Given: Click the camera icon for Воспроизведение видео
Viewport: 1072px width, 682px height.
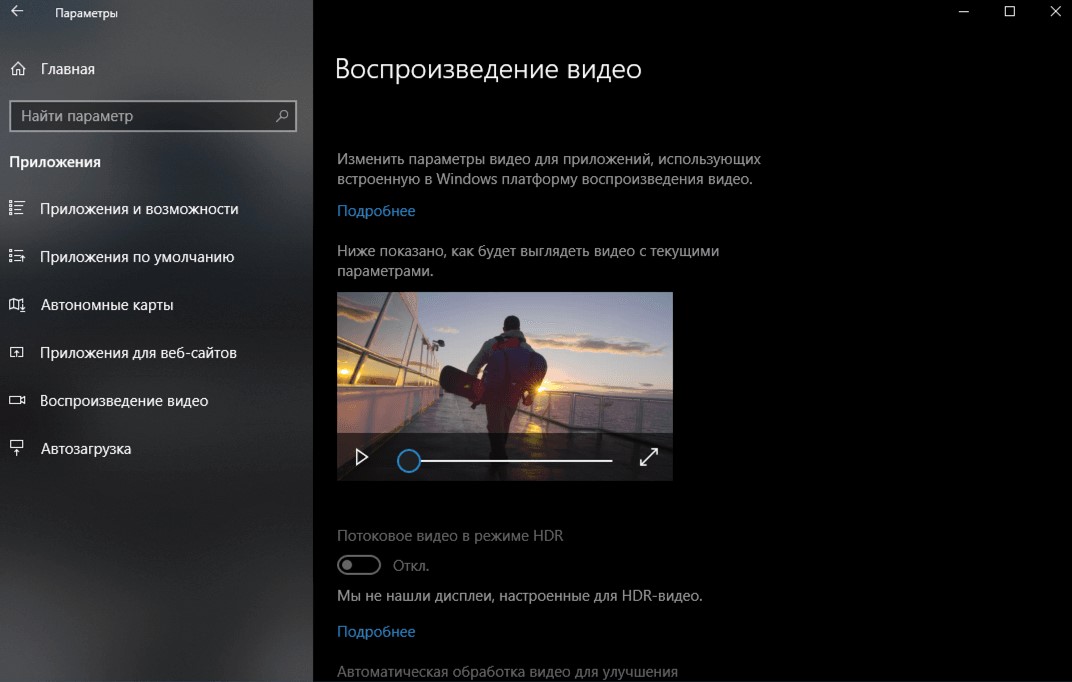Looking at the screenshot, I should pyautogui.click(x=16, y=400).
